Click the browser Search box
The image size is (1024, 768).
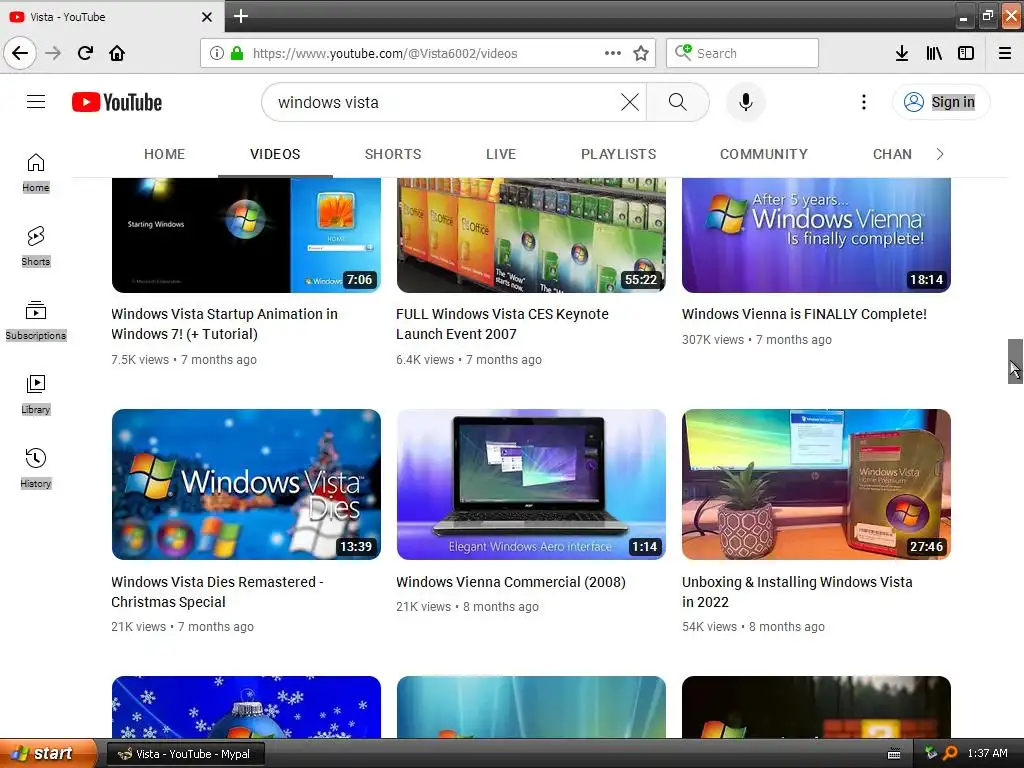[742, 53]
